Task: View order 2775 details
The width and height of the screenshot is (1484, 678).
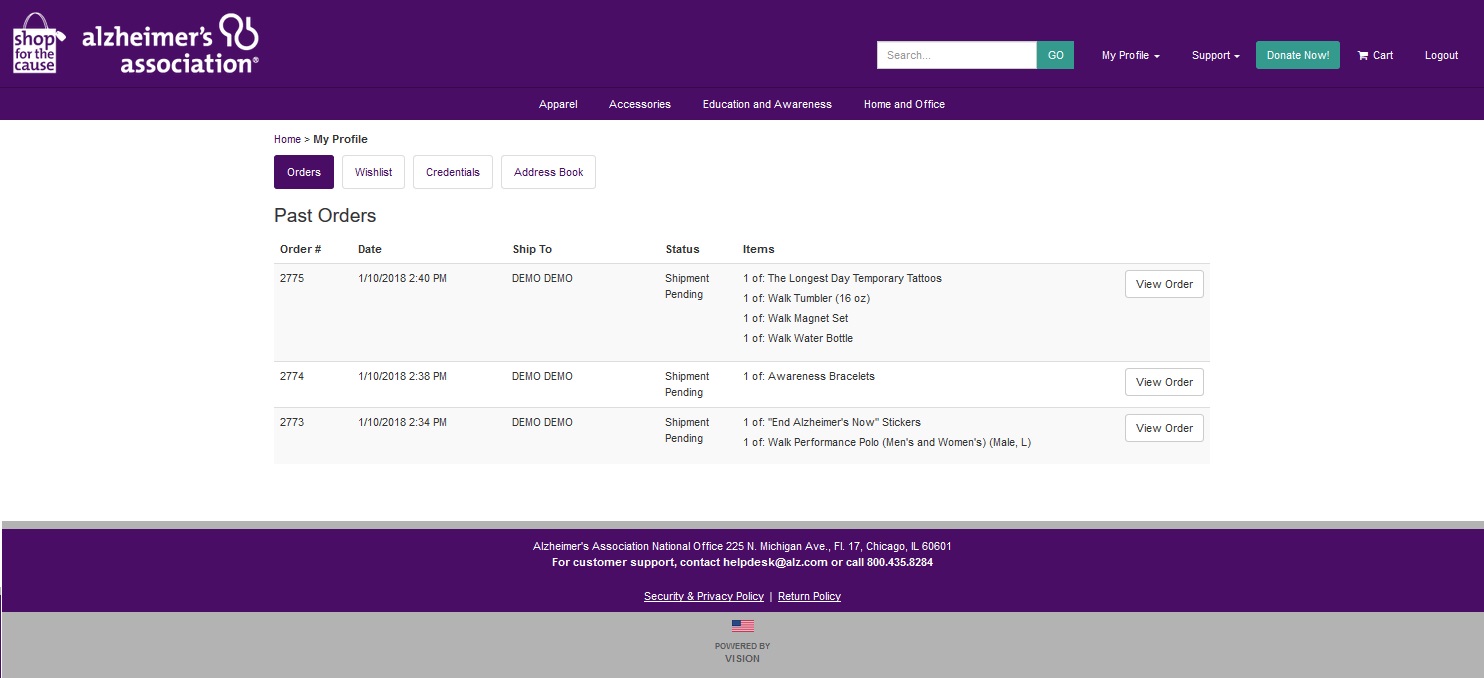Action: coord(1164,284)
